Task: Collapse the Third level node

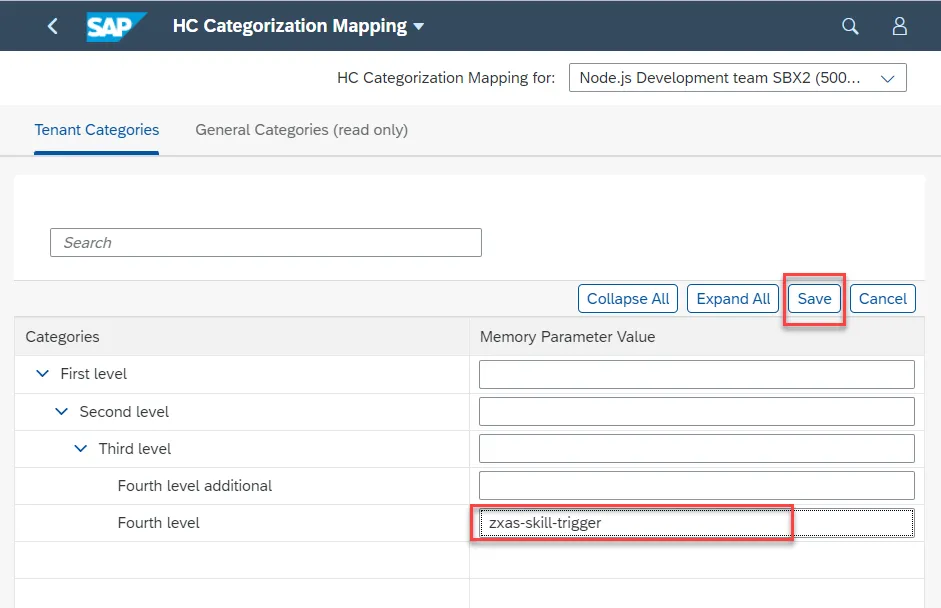Action: point(80,448)
